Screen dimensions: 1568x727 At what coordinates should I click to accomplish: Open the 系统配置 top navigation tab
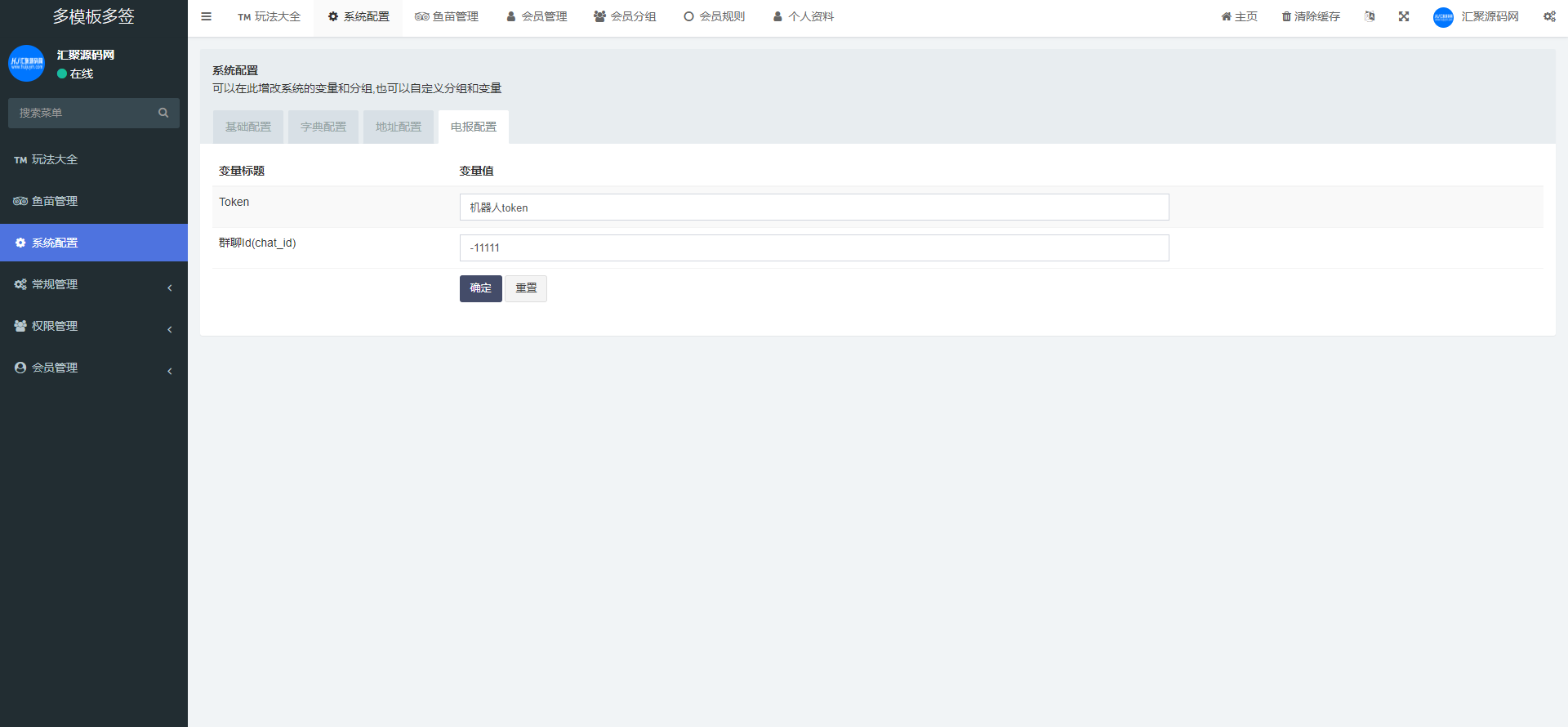point(359,17)
